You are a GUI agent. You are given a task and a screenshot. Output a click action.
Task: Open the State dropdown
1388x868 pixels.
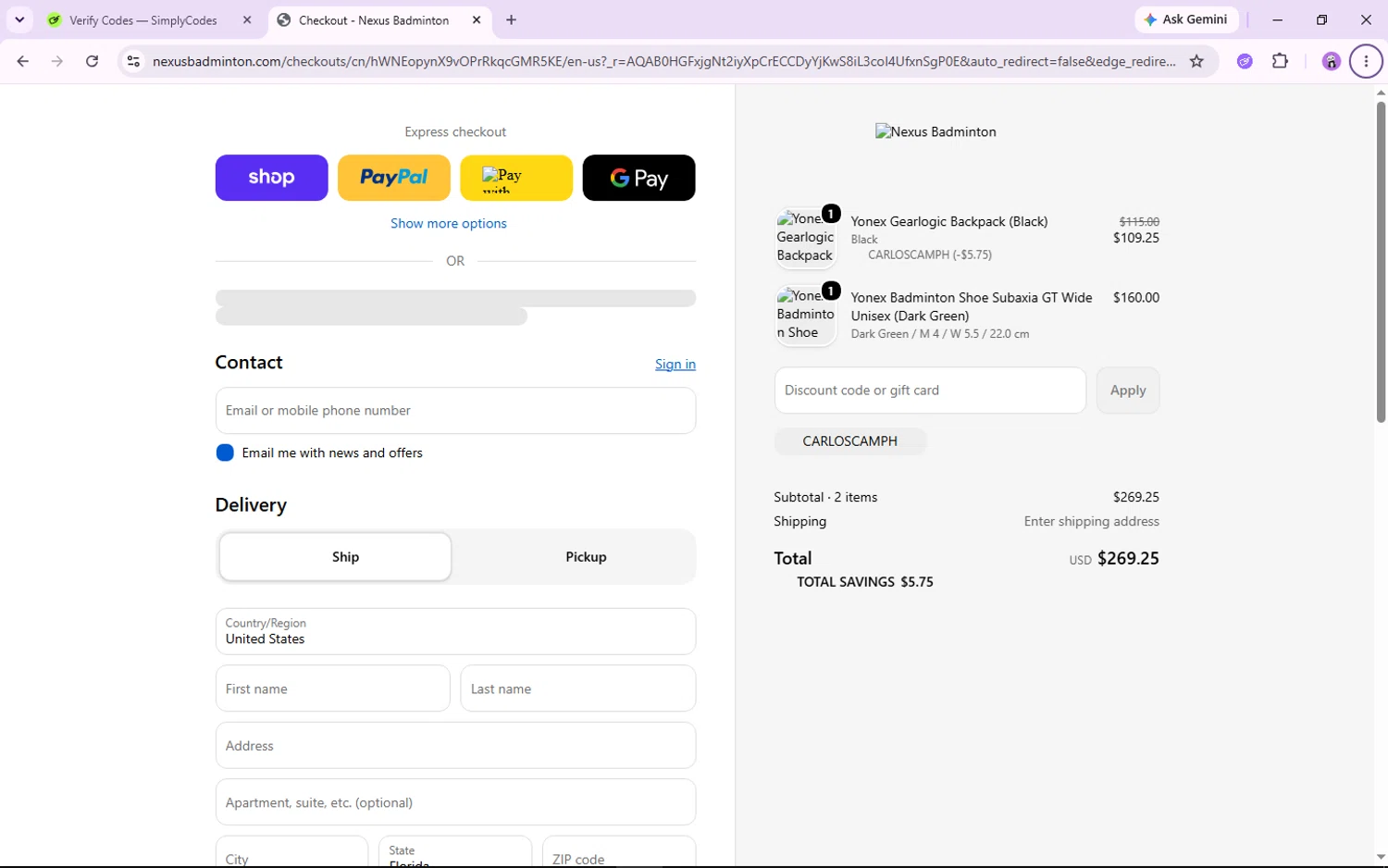click(x=455, y=852)
